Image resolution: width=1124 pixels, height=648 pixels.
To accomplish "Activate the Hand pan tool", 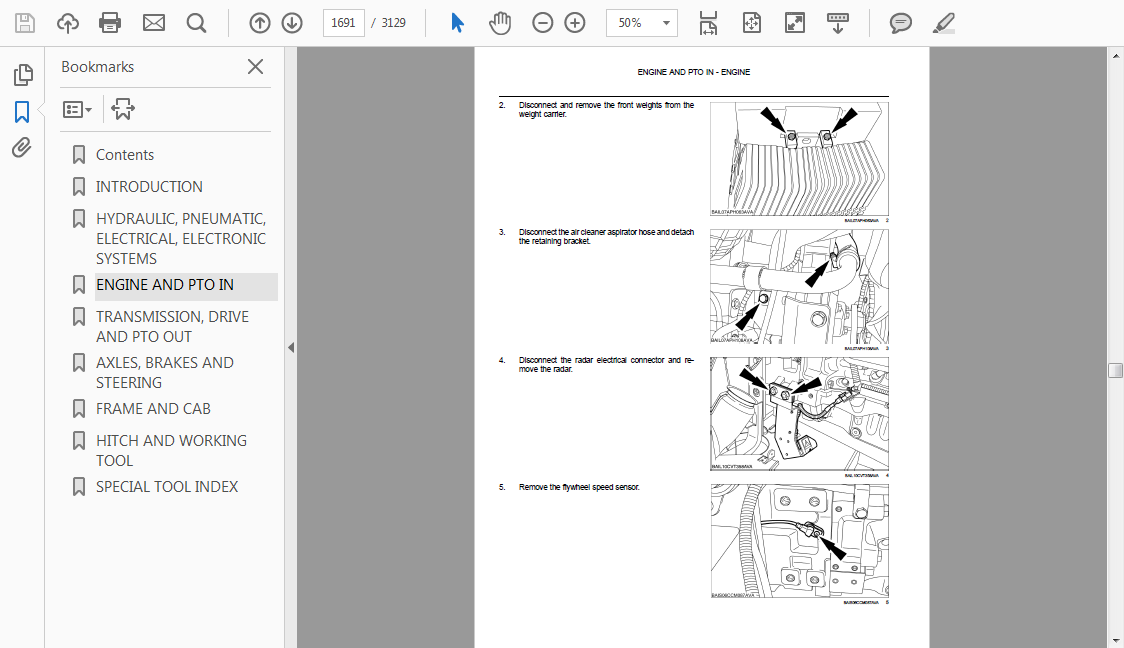I will click(x=500, y=23).
